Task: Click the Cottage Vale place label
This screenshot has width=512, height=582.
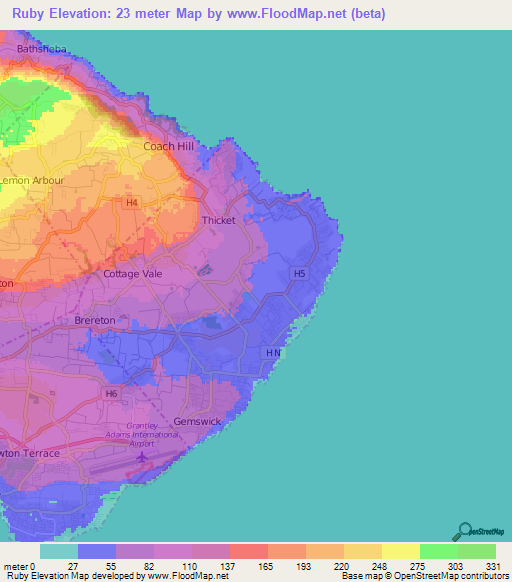Action: pyautogui.click(x=133, y=274)
